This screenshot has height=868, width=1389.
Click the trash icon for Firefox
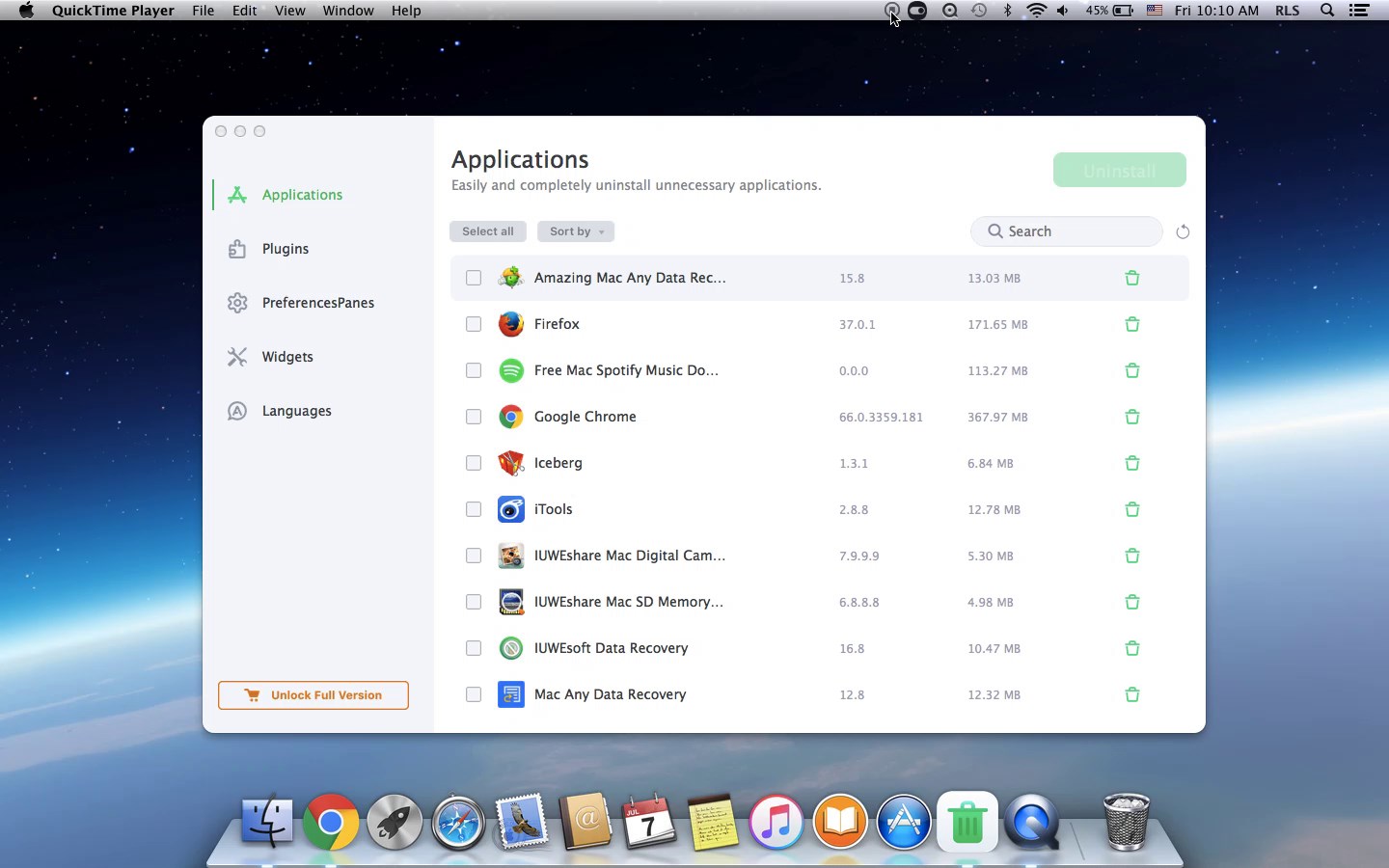point(1132,324)
